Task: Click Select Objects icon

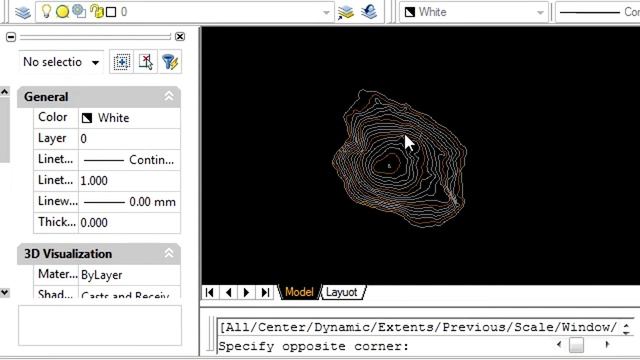Action: tap(146, 62)
